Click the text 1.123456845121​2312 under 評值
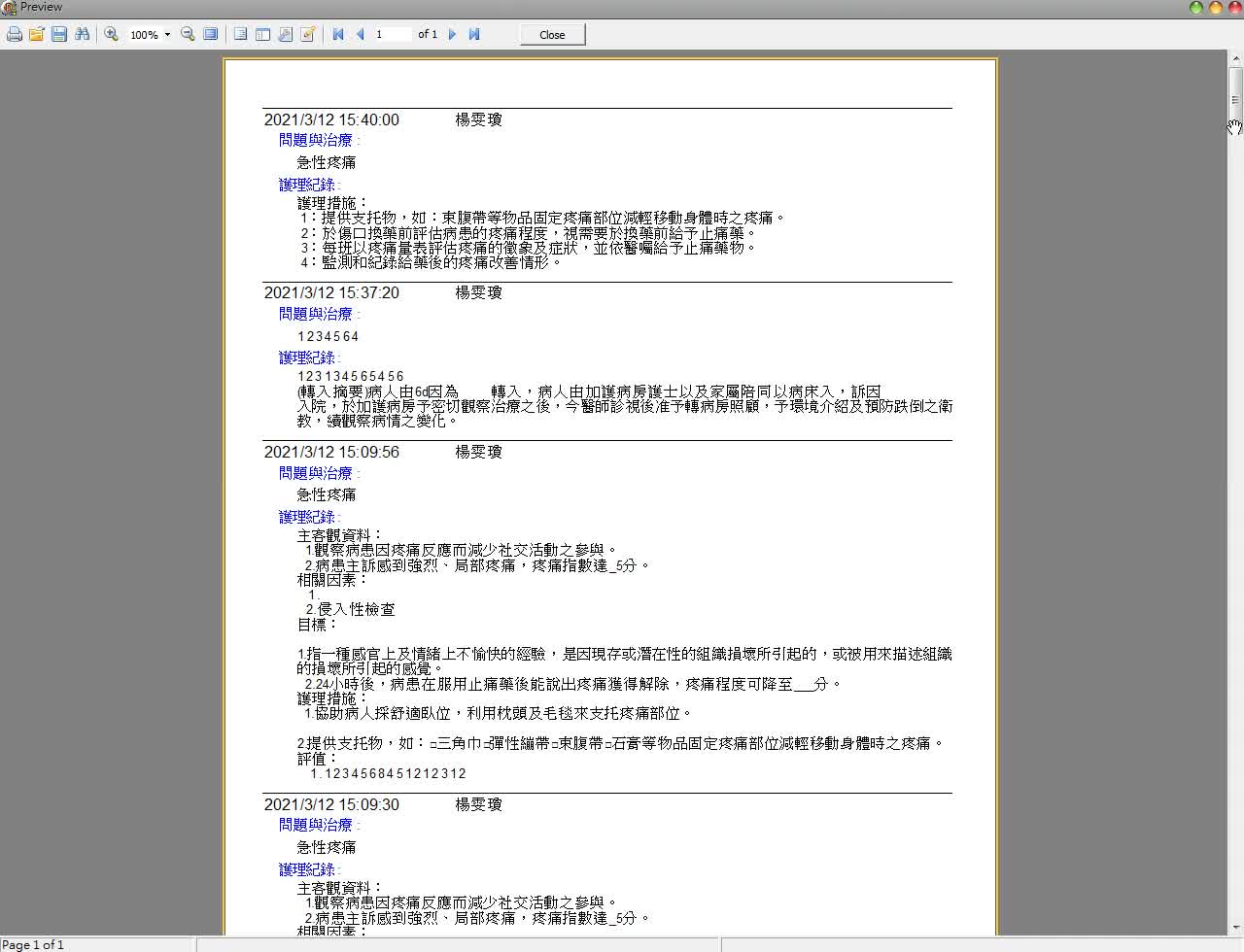This screenshot has height=952, width=1244. 389,773
